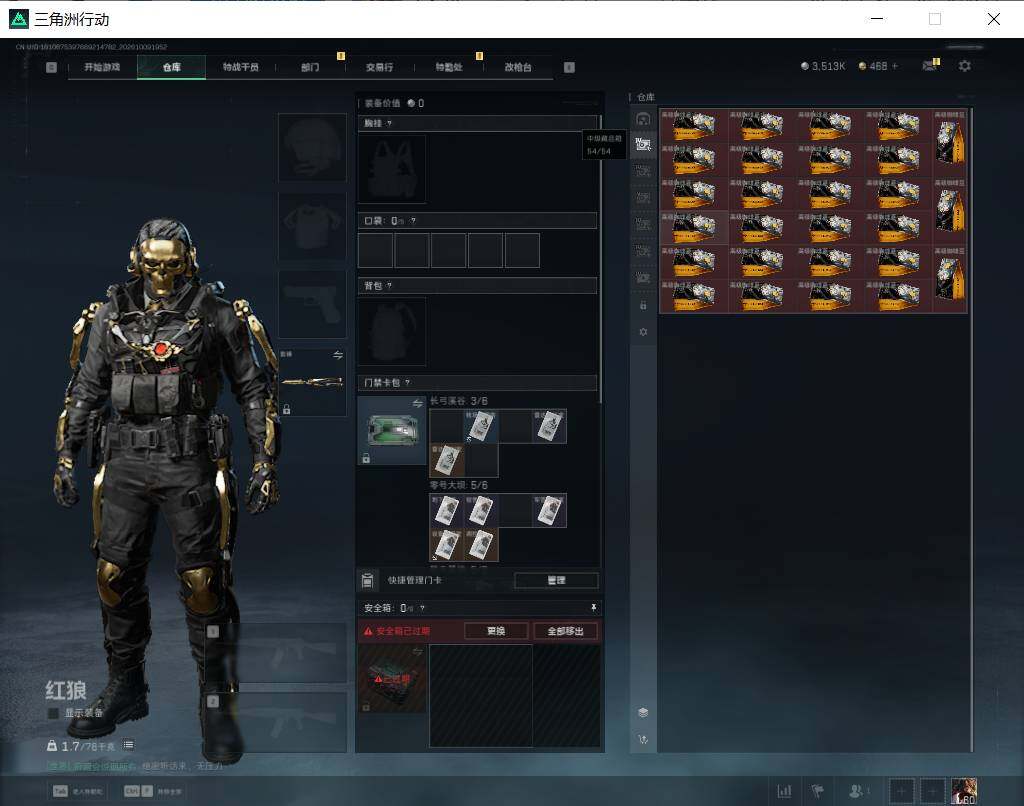Click the warehouse sidebar gear icon
The image size is (1024, 806).
(x=643, y=332)
